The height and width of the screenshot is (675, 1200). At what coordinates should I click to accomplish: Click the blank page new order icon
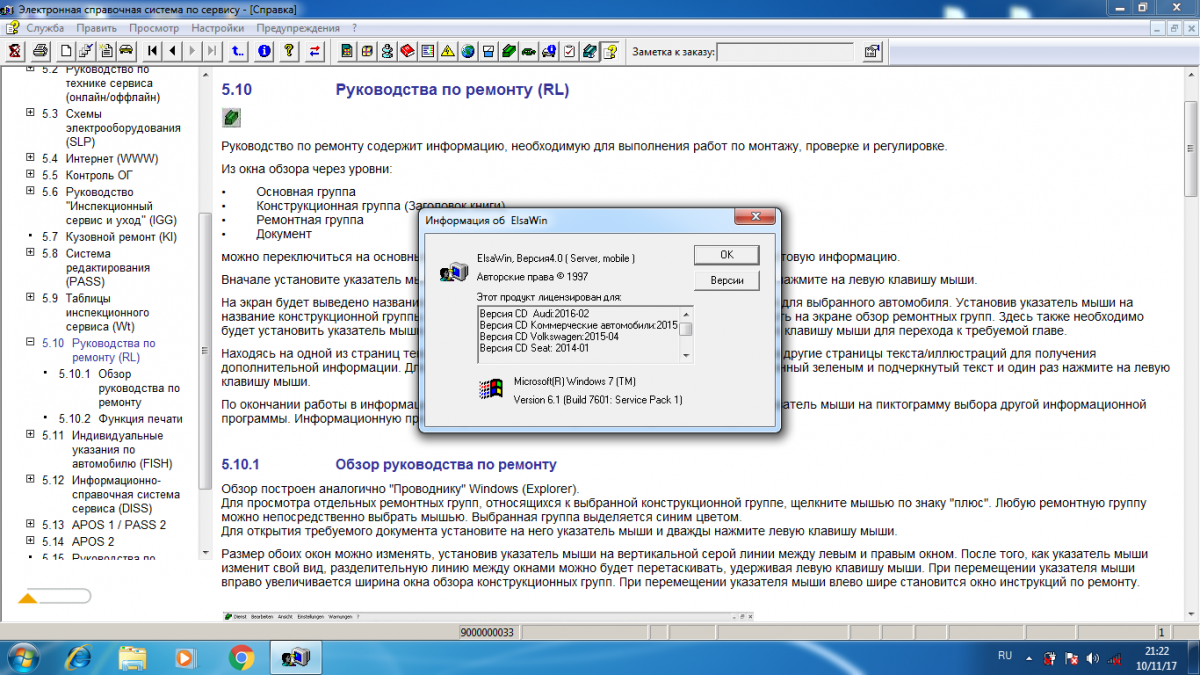tap(66, 50)
